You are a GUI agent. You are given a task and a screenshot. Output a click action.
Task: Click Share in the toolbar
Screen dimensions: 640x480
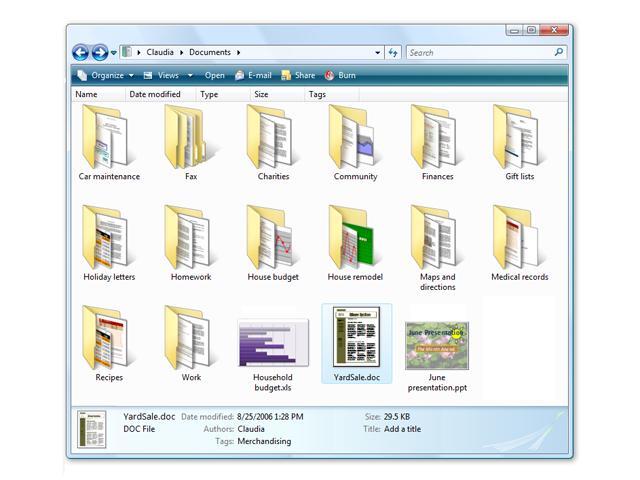click(x=298, y=75)
